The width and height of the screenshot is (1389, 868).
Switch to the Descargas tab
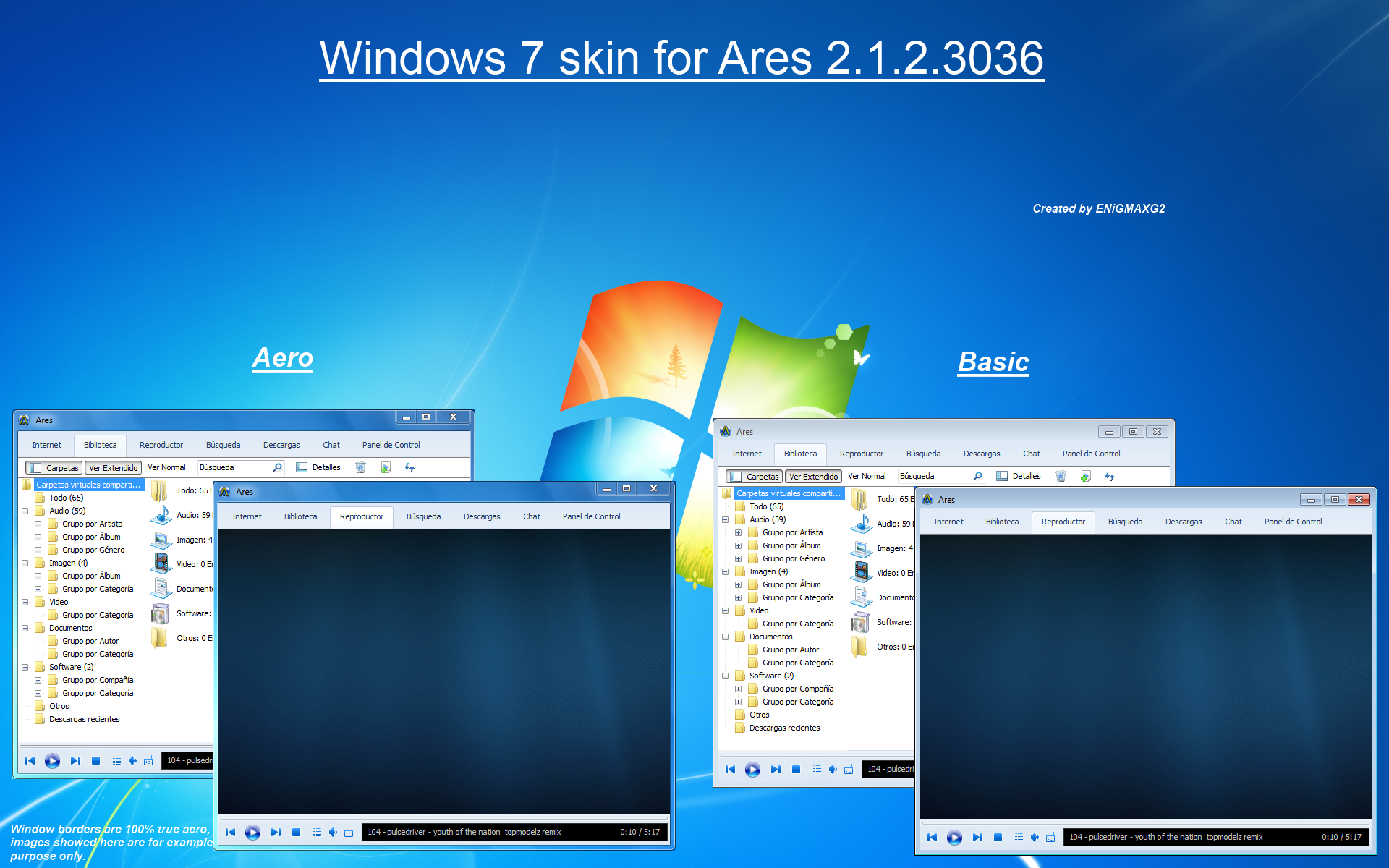coord(281,444)
